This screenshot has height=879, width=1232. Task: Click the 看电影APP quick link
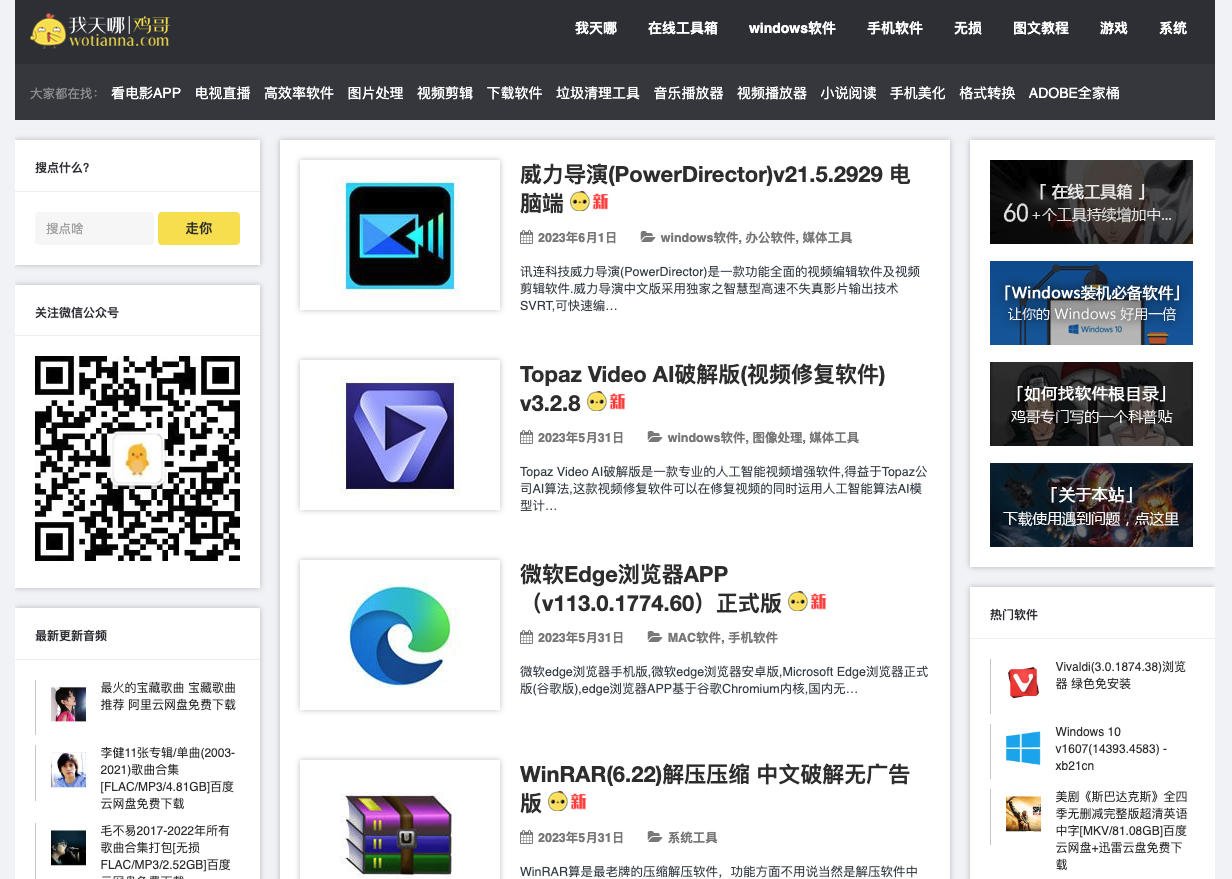(x=146, y=93)
